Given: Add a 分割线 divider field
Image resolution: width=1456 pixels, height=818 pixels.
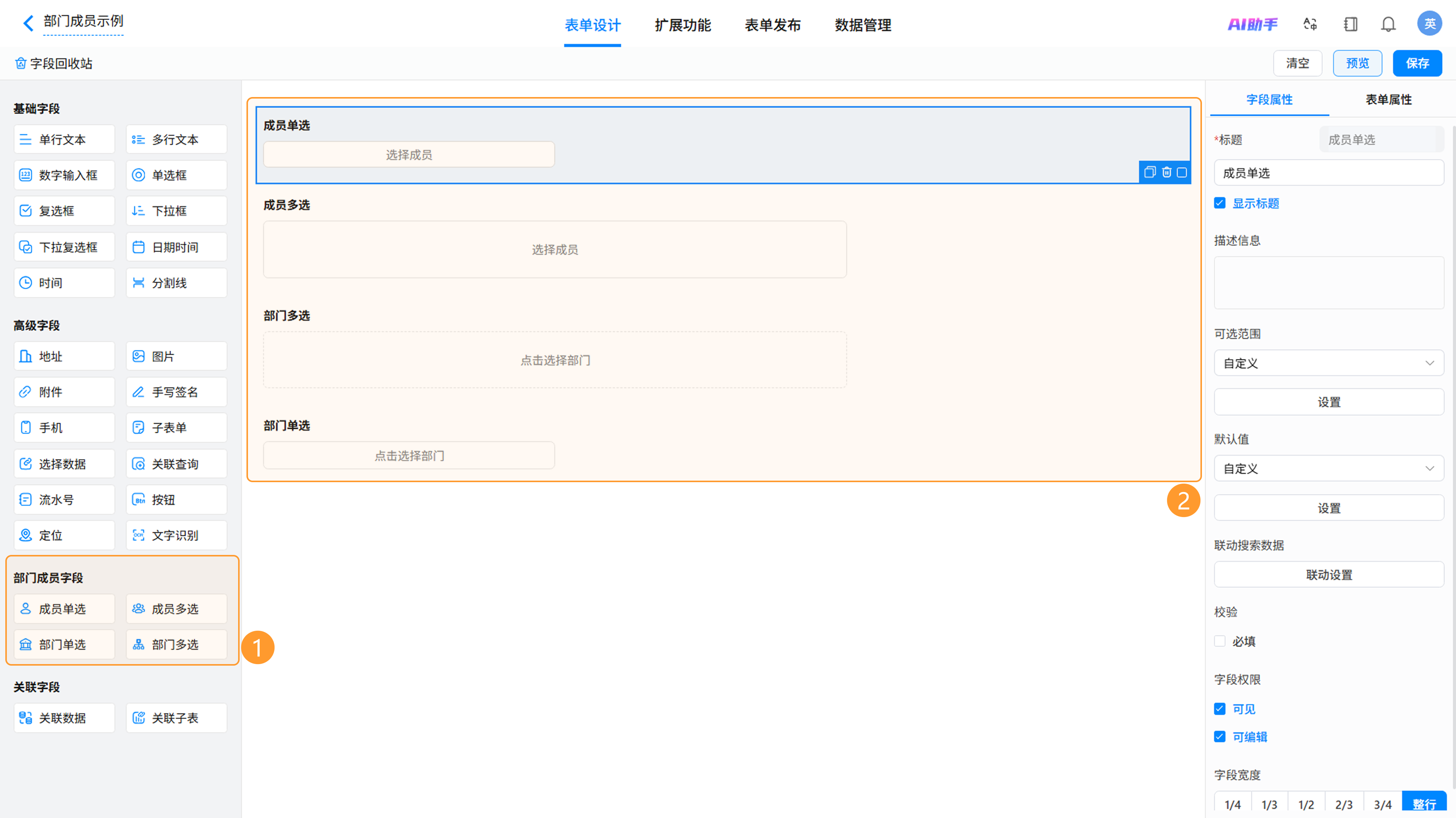Looking at the screenshot, I should pyautogui.click(x=176, y=282).
